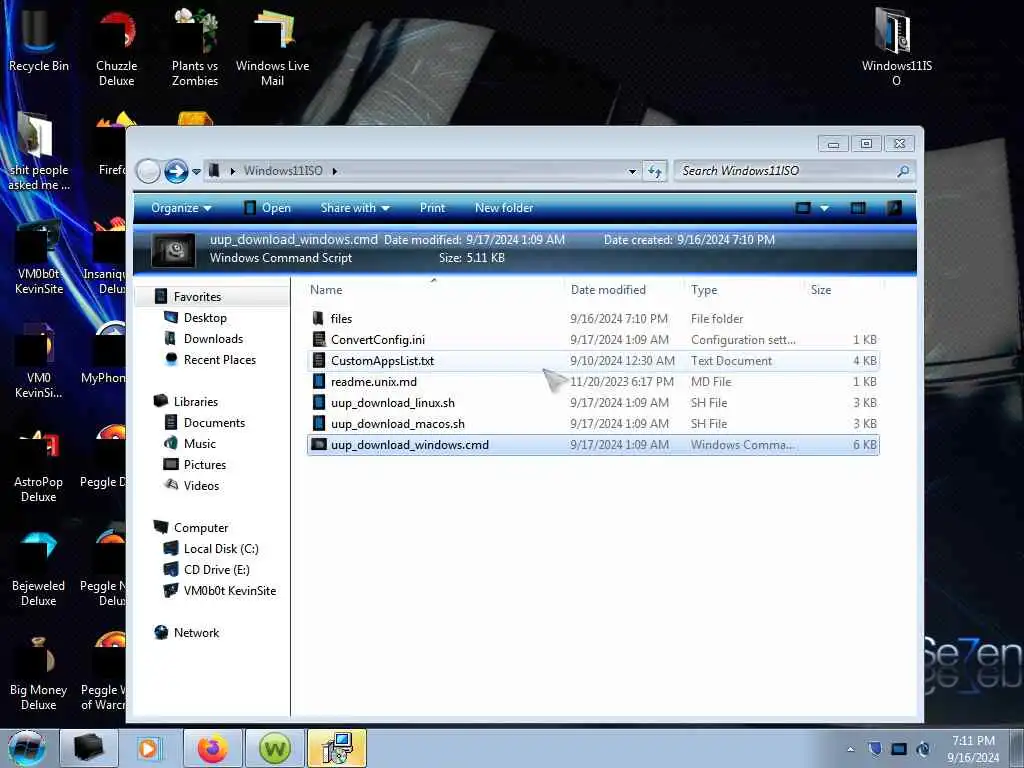Open the view options dropdown arrow
This screenshot has width=1024, height=768.
(x=824, y=208)
